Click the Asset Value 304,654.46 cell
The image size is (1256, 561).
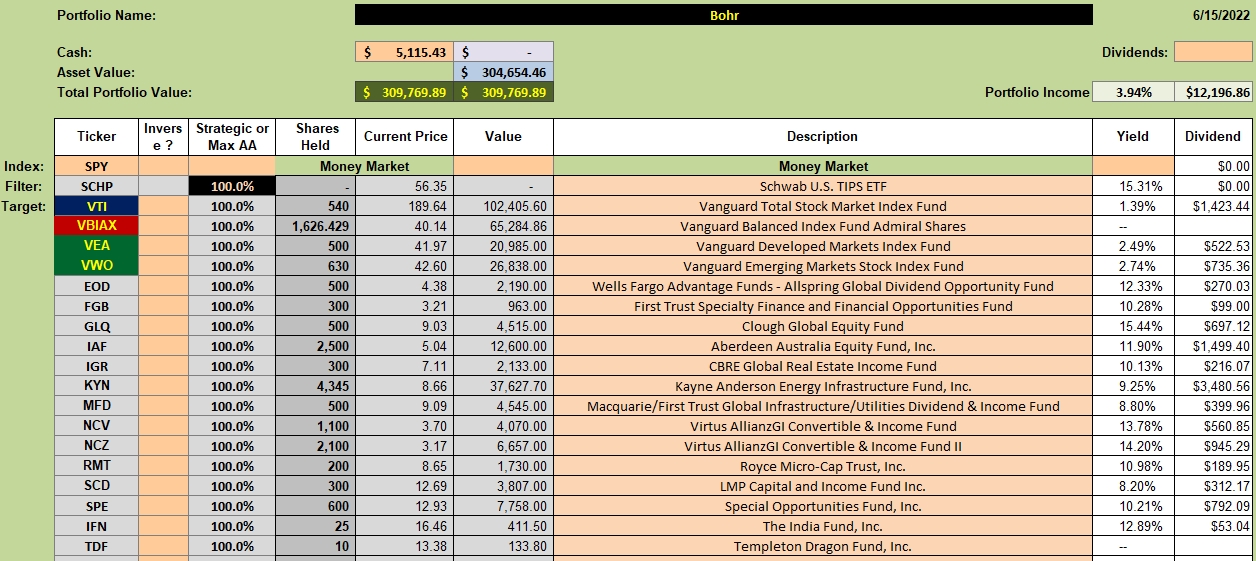point(503,72)
